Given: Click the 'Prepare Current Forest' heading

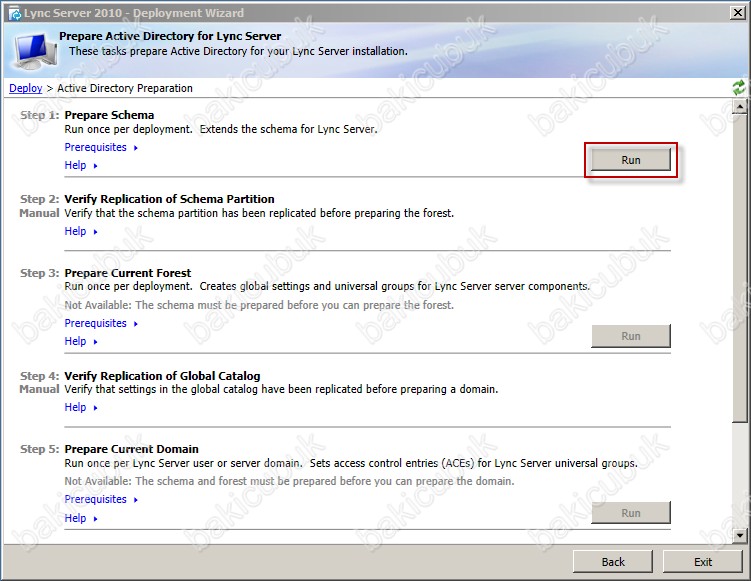Looking at the screenshot, I should (128, 273).
